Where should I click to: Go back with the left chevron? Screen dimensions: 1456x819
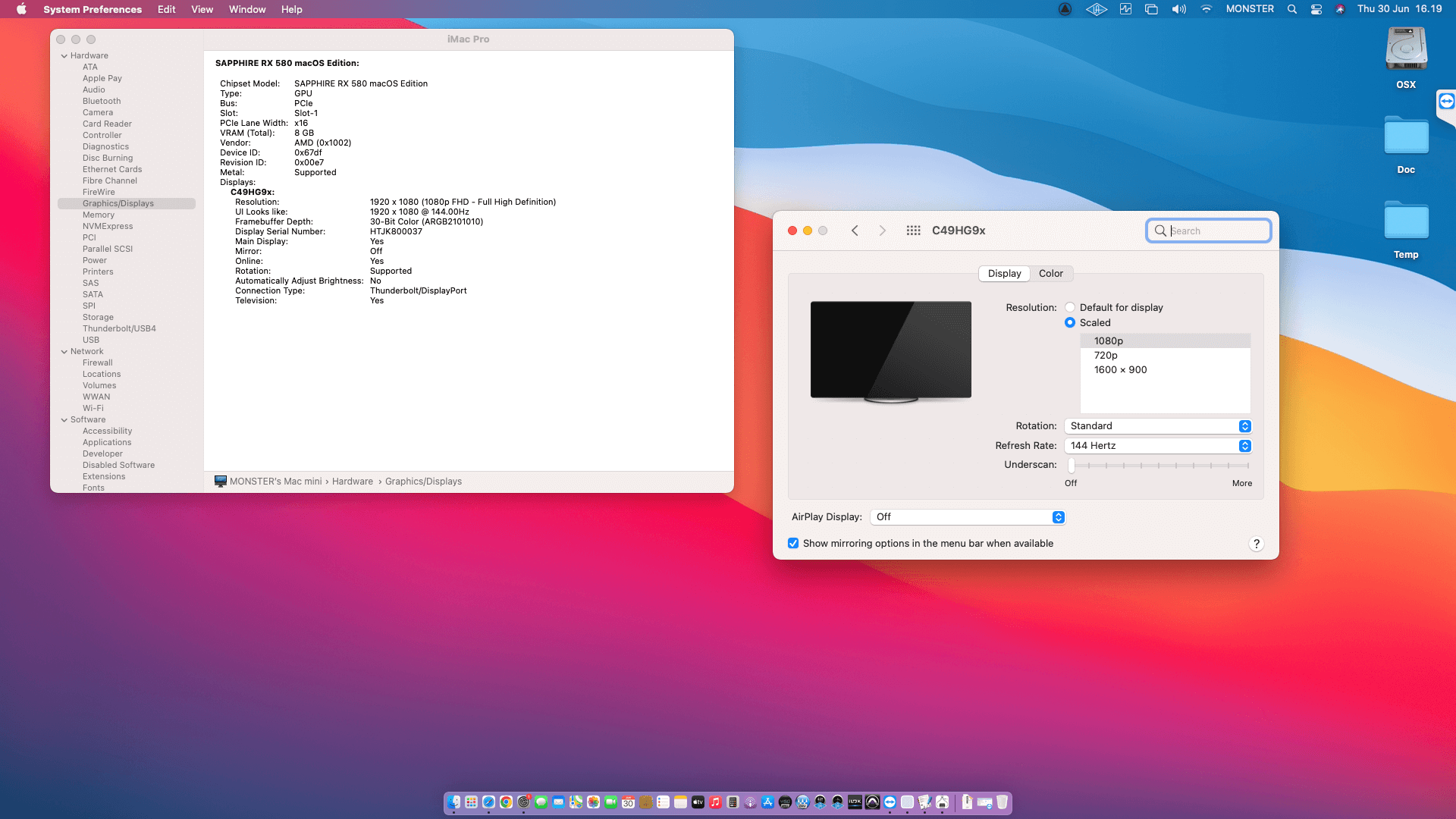tap(855, 231)
